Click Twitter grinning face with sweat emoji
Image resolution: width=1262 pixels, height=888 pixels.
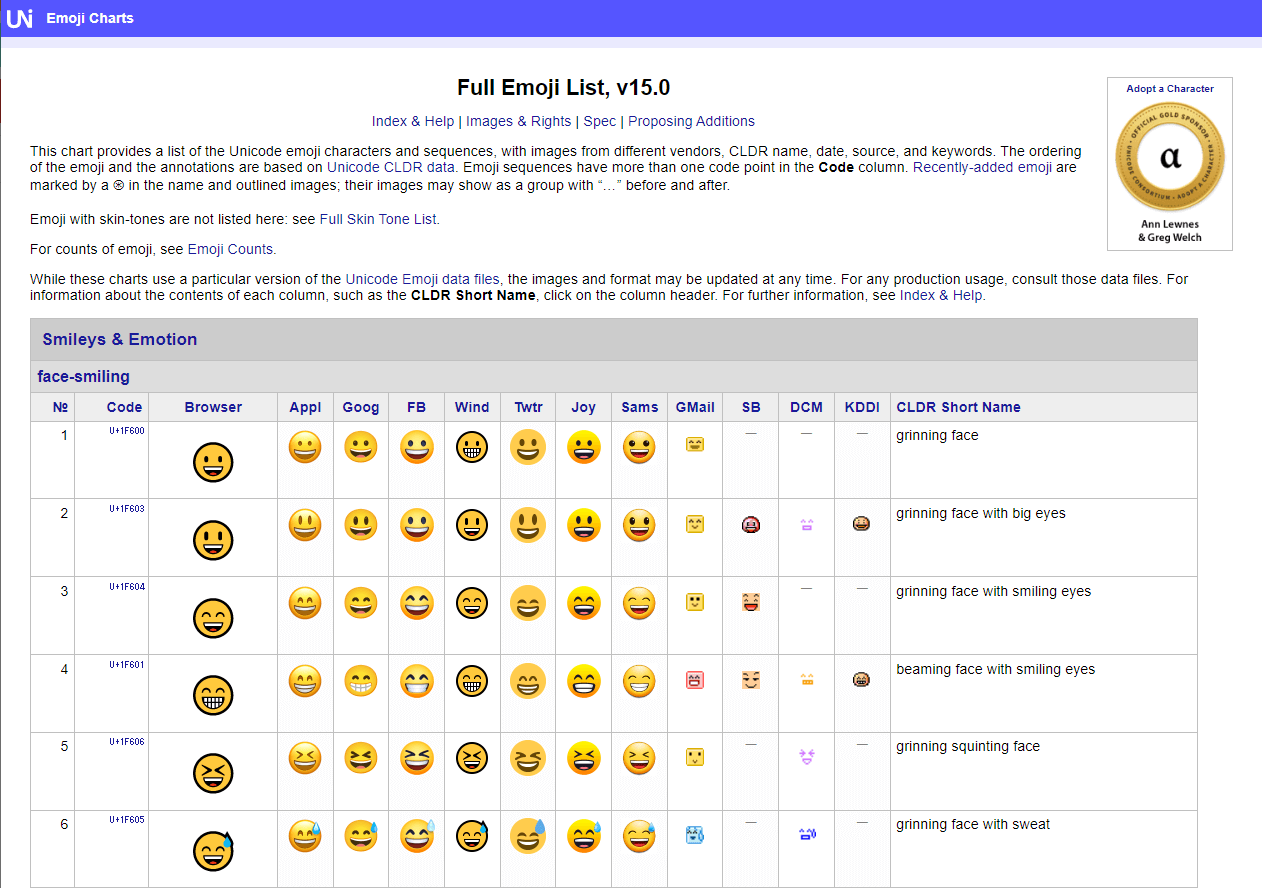point(528,837)
